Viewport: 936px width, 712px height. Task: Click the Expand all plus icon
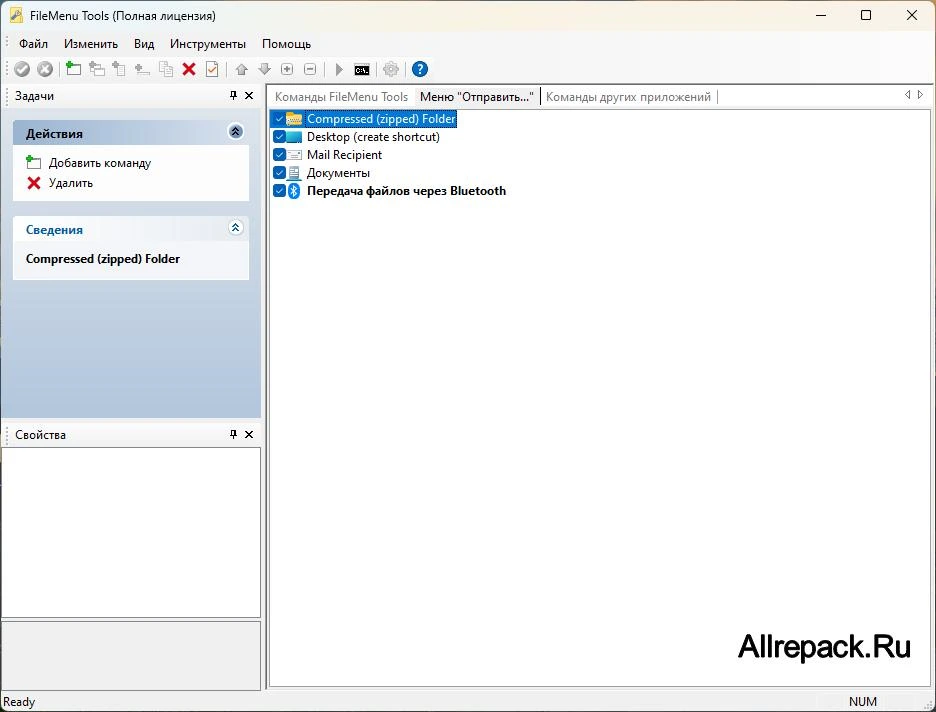(x=287, y=69)
